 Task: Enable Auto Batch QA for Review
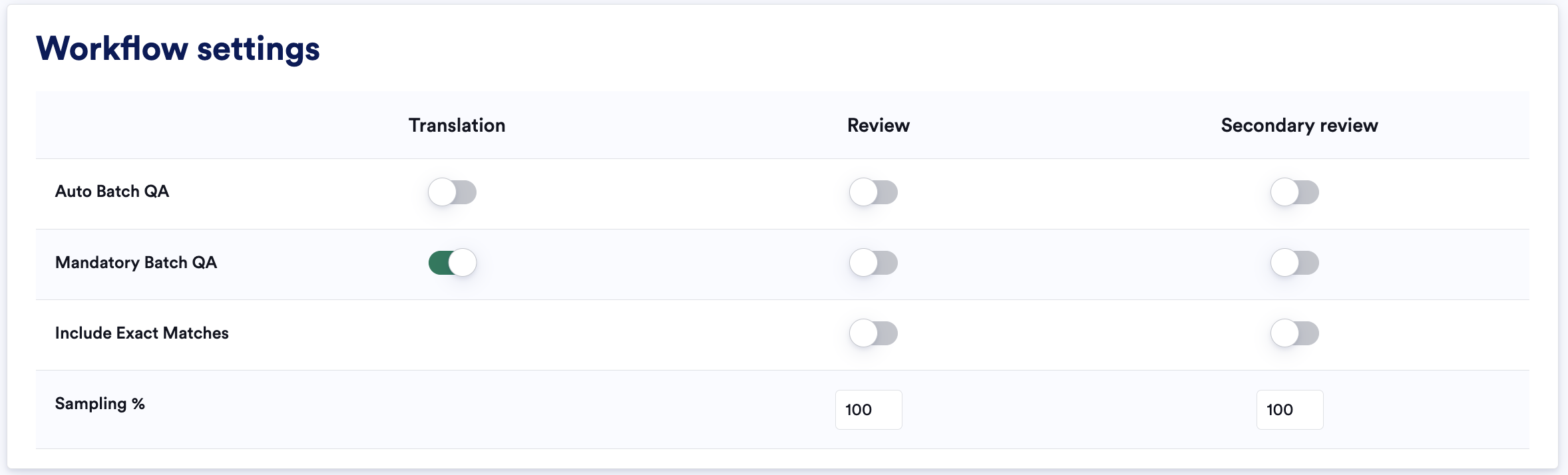pyautogui.click(x=874, y=192)
